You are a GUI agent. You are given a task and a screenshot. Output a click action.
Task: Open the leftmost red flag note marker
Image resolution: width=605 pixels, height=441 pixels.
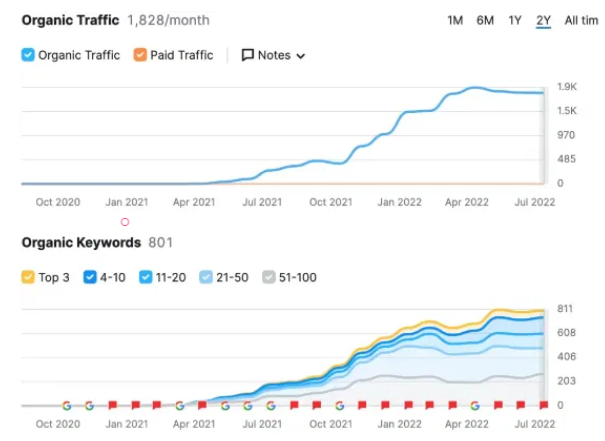[x=112, y=406]
